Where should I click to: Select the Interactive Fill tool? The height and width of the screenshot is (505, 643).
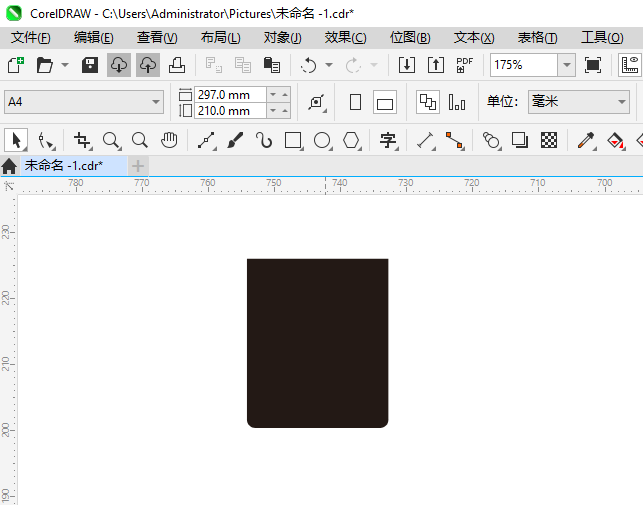coord(616,140)
